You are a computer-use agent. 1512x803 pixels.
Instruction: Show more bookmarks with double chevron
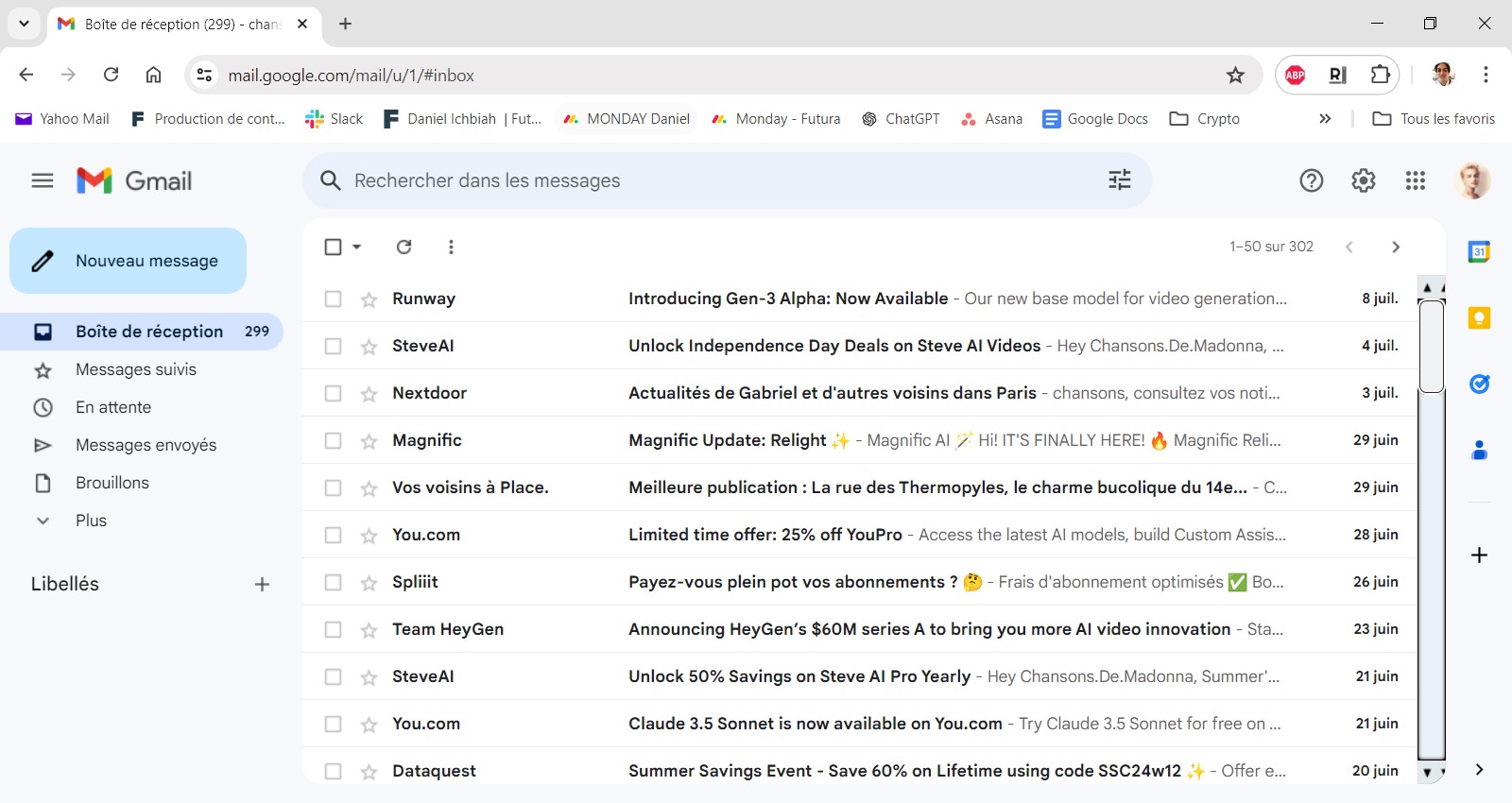pos(1325,118)
